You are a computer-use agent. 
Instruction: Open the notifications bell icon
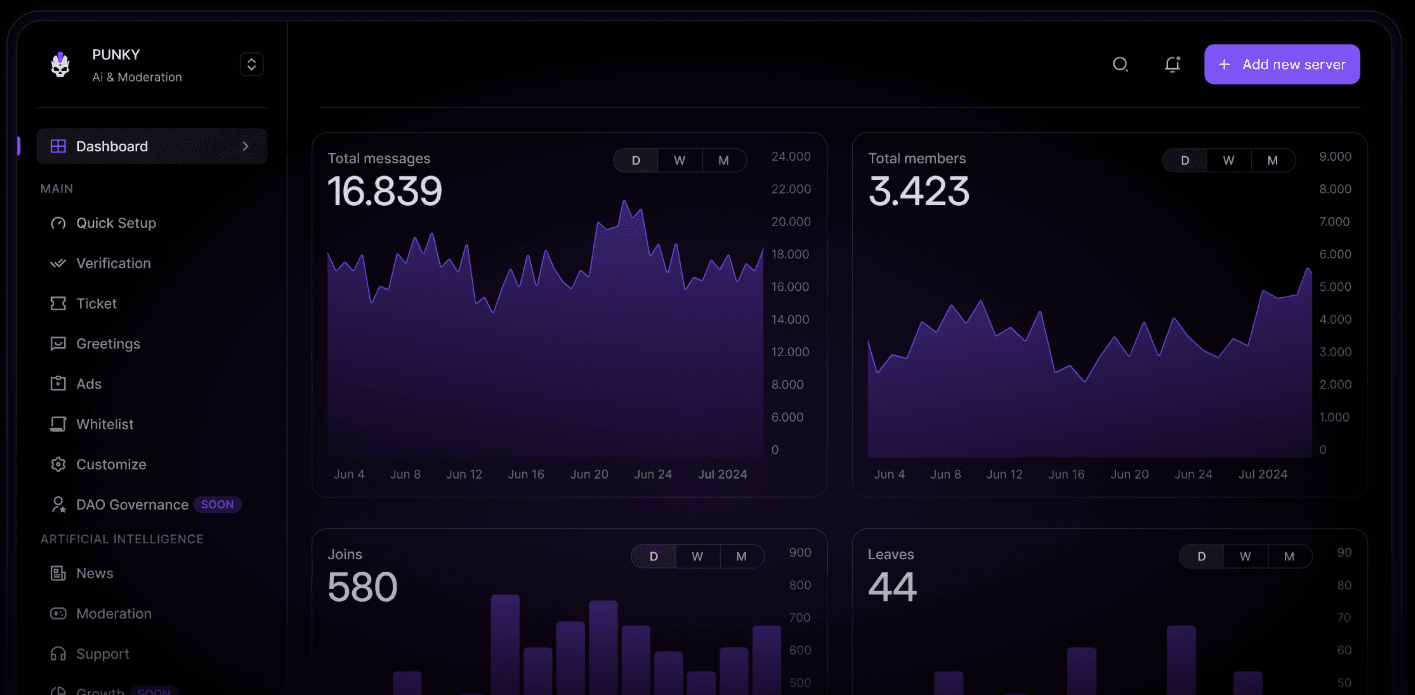1172,64
